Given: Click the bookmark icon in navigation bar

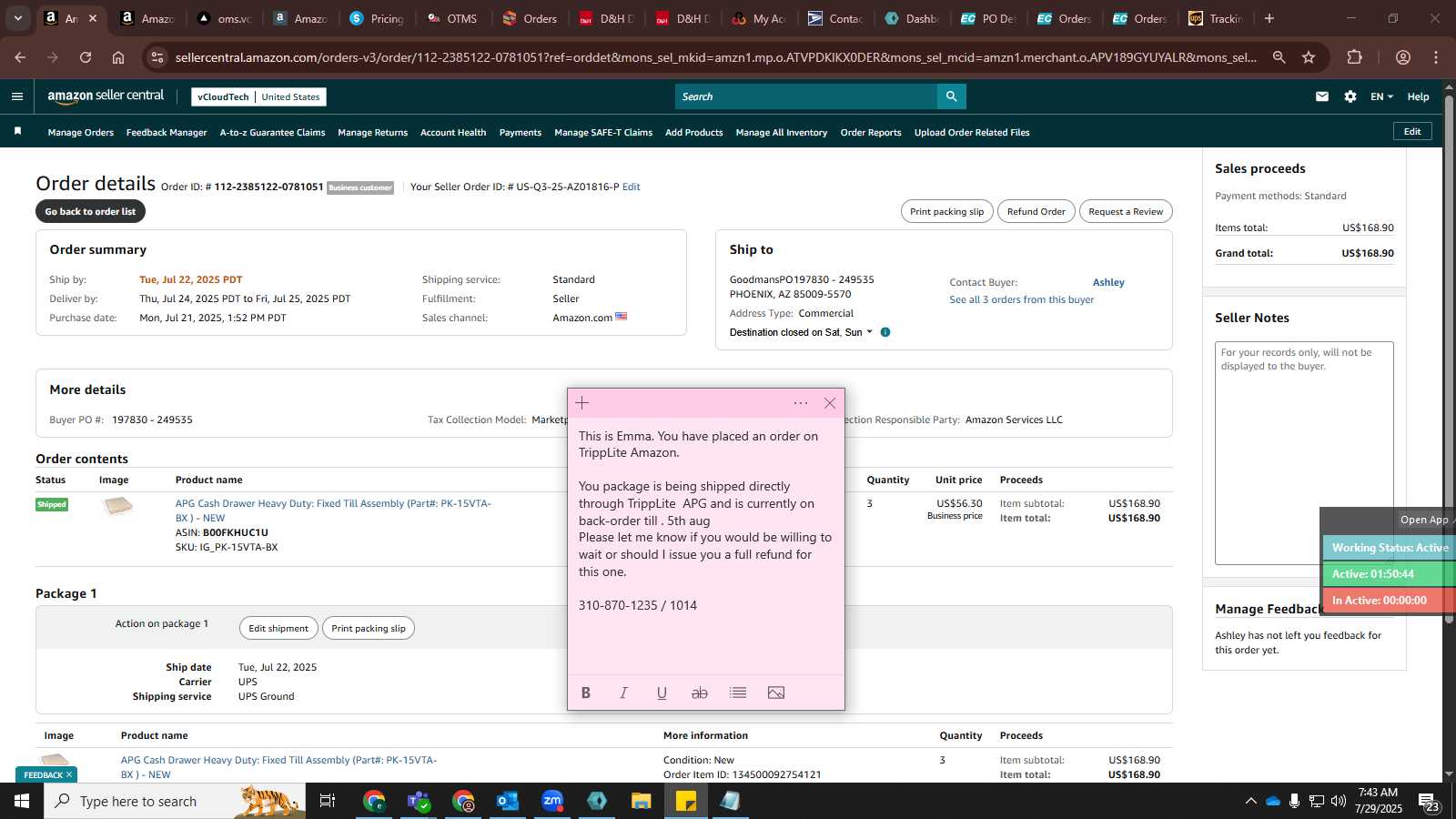Looking at the screenshot, I should point(17,132).
